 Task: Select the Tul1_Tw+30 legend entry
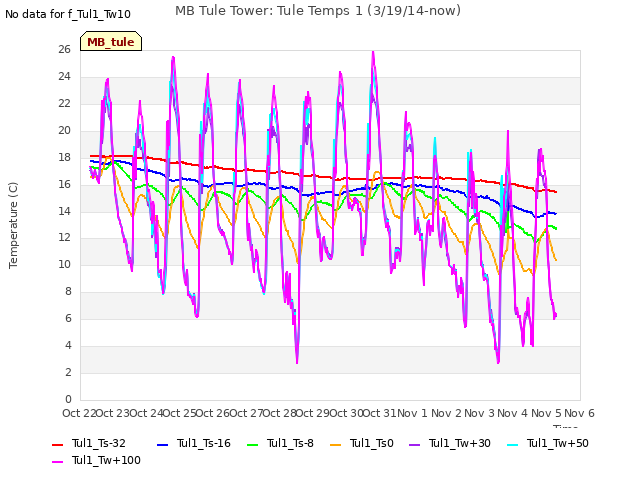[450, 443]
